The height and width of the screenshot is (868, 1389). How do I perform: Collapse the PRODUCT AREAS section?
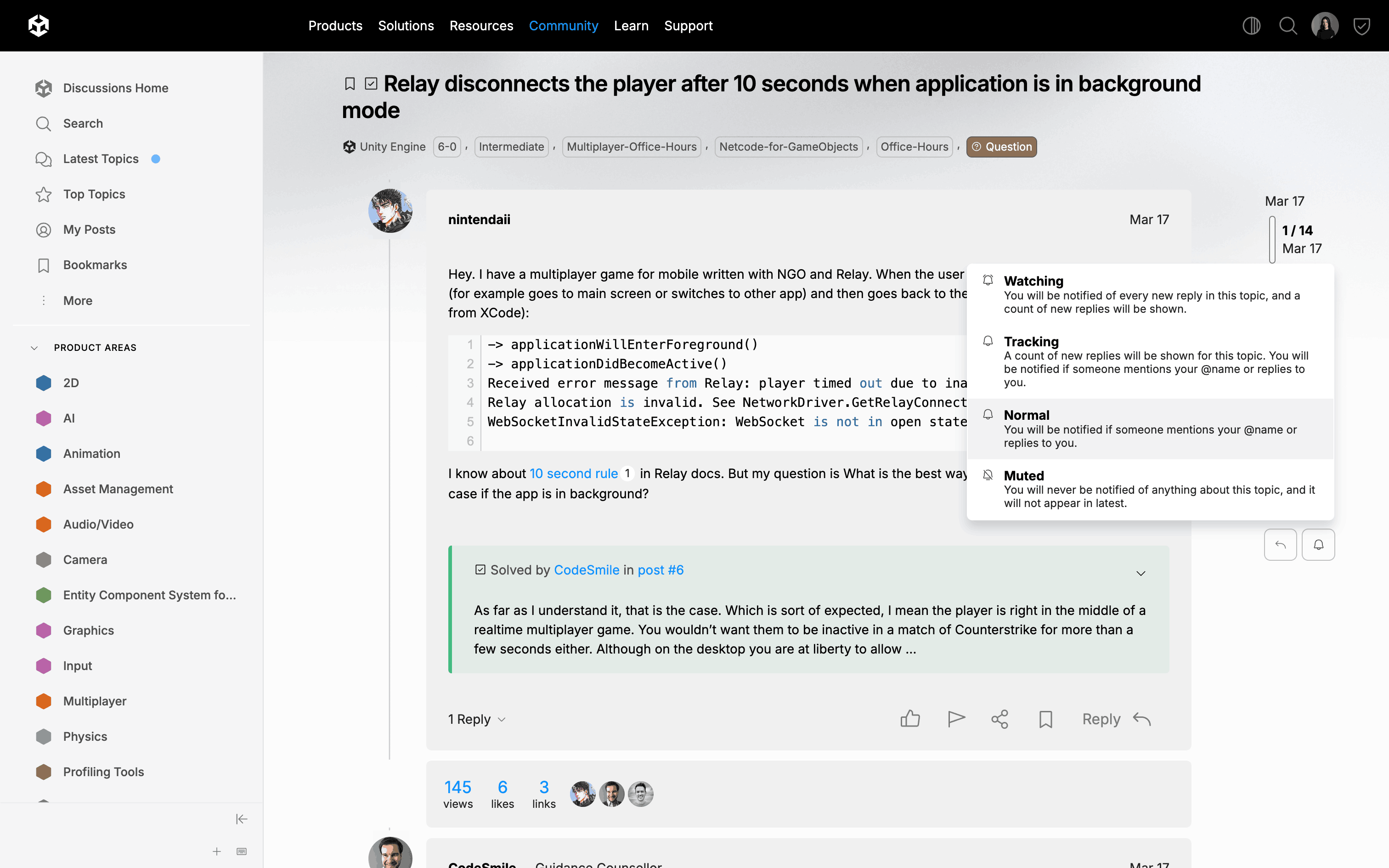(34, 347)
